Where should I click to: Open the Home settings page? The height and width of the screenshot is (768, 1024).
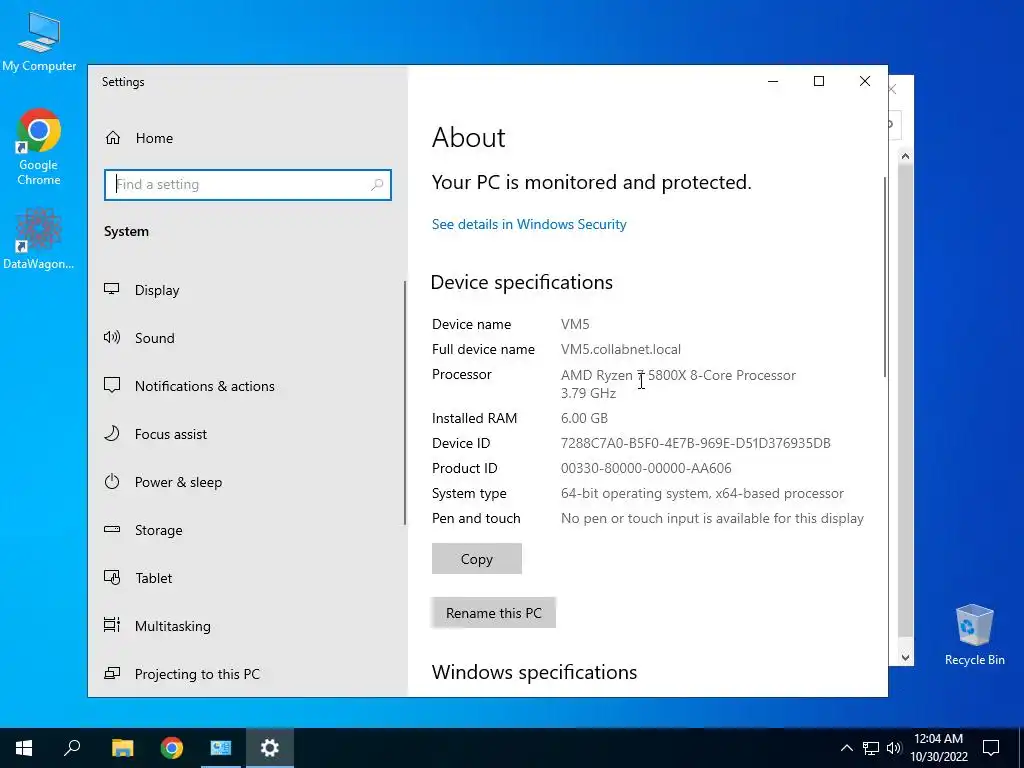(138, 138)
